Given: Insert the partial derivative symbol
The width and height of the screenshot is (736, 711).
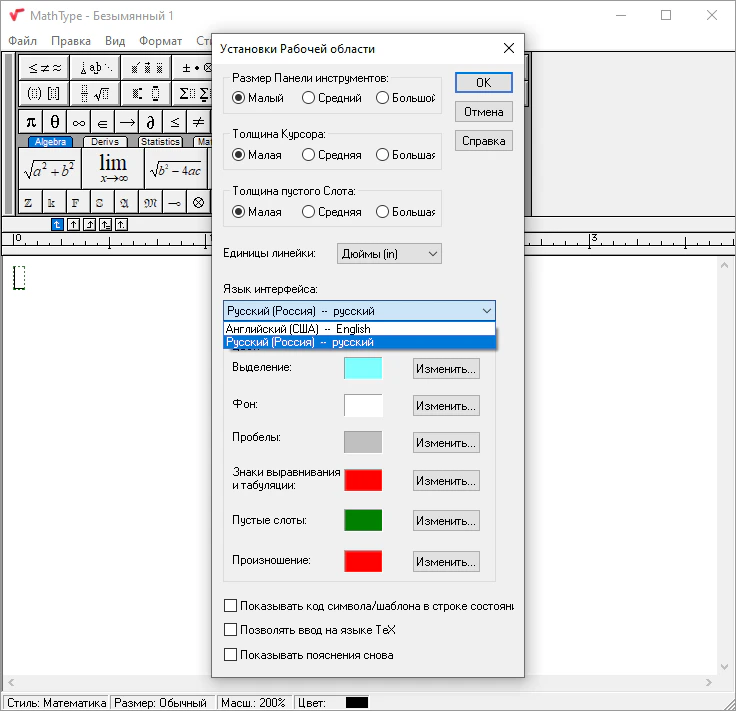Looking at the screenshot, I should pos(151,121).
